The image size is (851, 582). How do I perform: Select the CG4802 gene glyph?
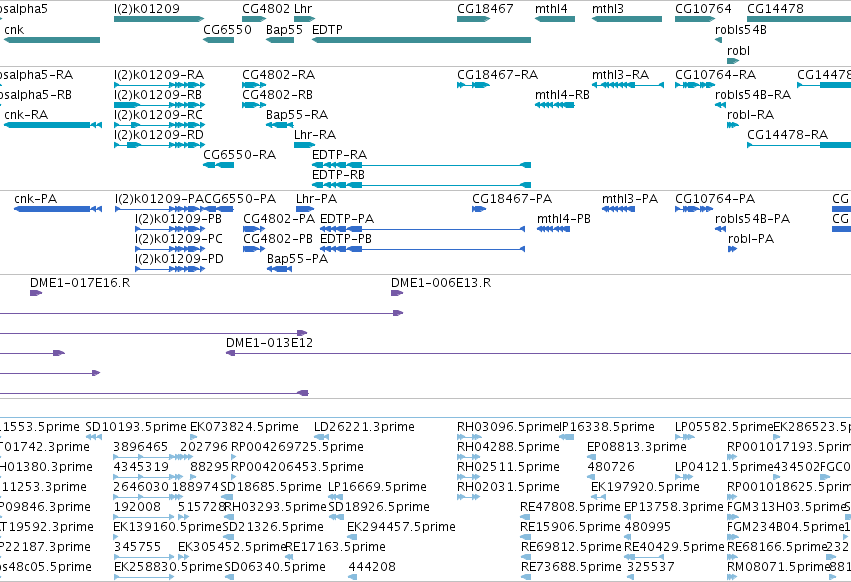click(254, 20)
